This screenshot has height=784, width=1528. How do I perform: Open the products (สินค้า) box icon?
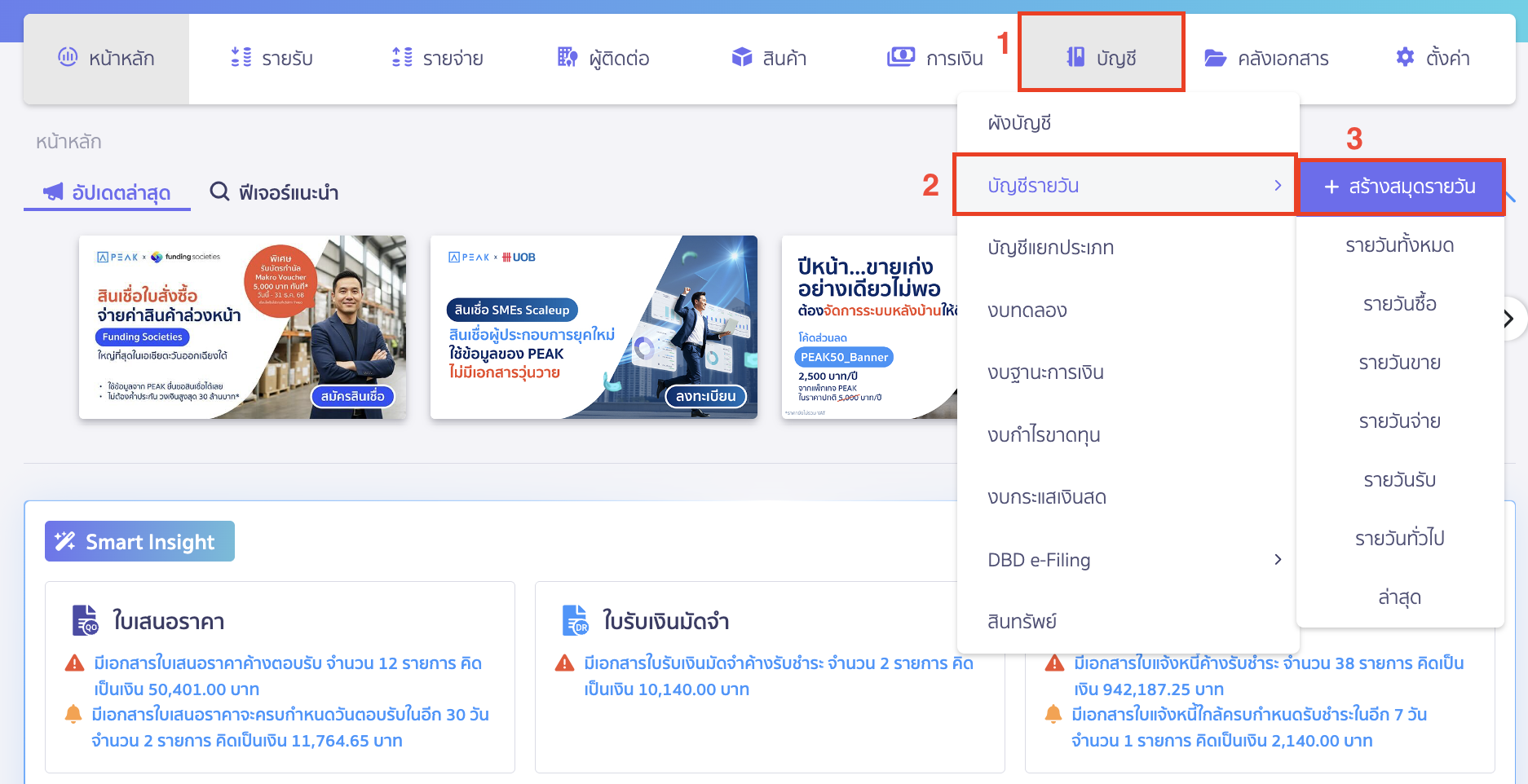742,57
